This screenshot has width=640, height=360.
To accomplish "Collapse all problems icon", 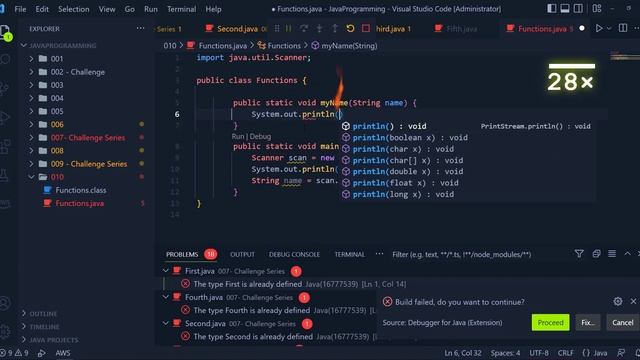I will pos(596,254).
